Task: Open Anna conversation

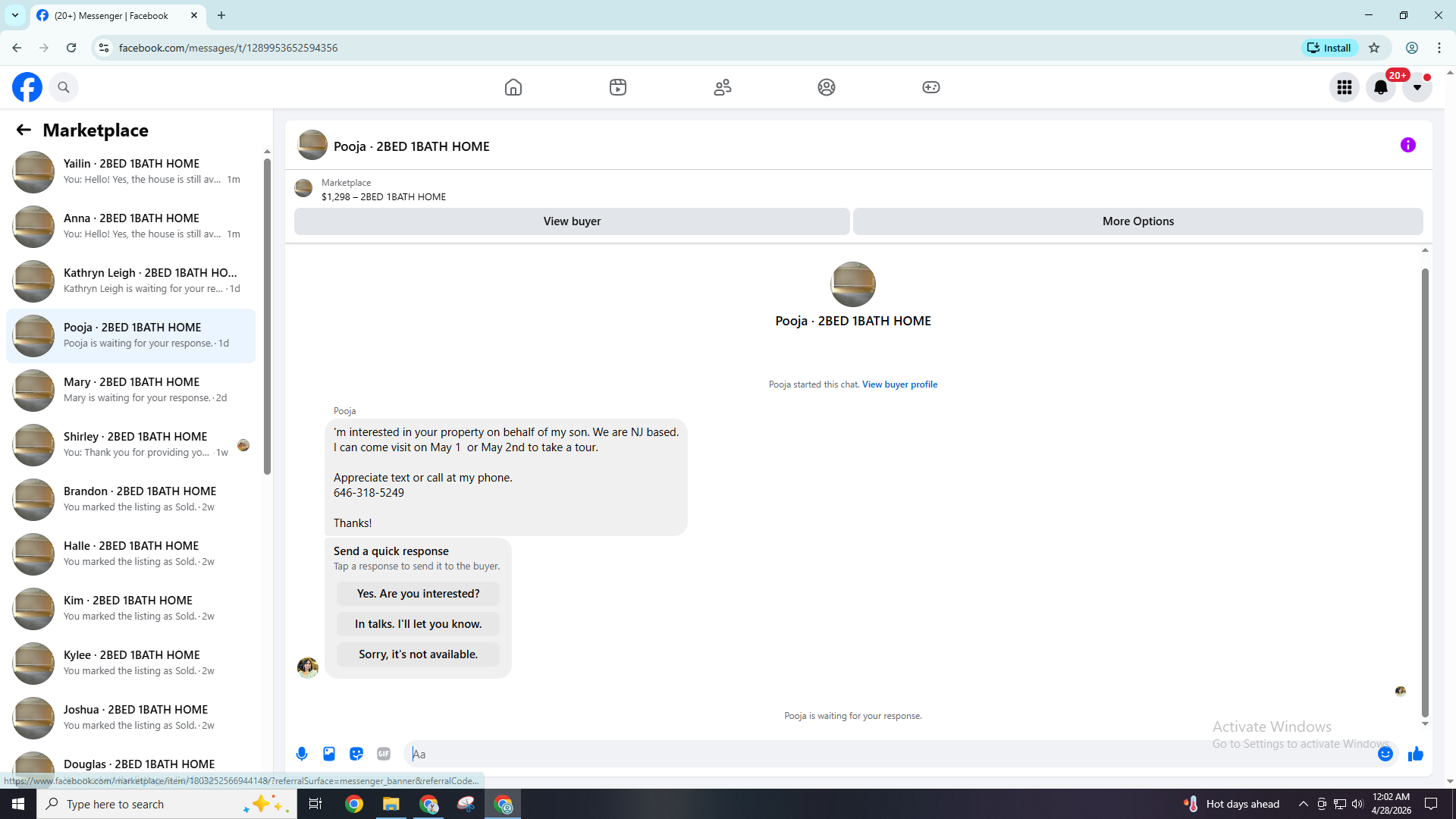Action: [x=131, y=226]
